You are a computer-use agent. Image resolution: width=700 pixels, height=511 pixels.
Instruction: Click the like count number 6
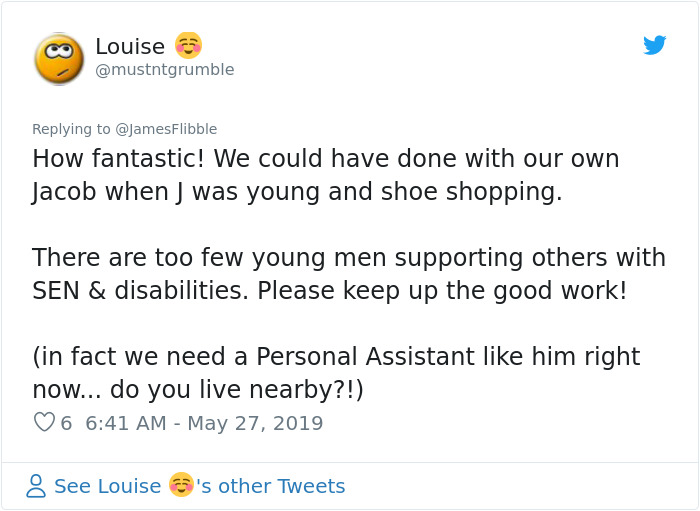pyautogui.click(x=66, y=423)
